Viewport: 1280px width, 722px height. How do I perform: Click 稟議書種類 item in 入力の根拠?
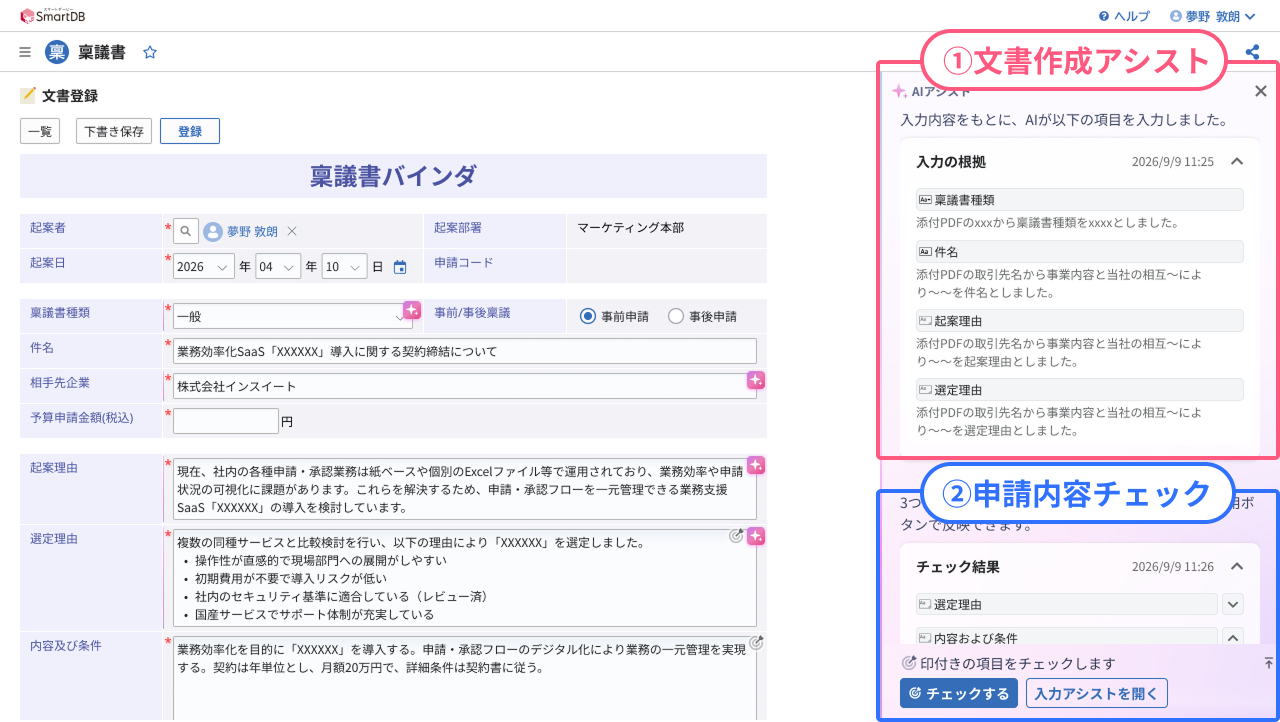[1080, 200]
